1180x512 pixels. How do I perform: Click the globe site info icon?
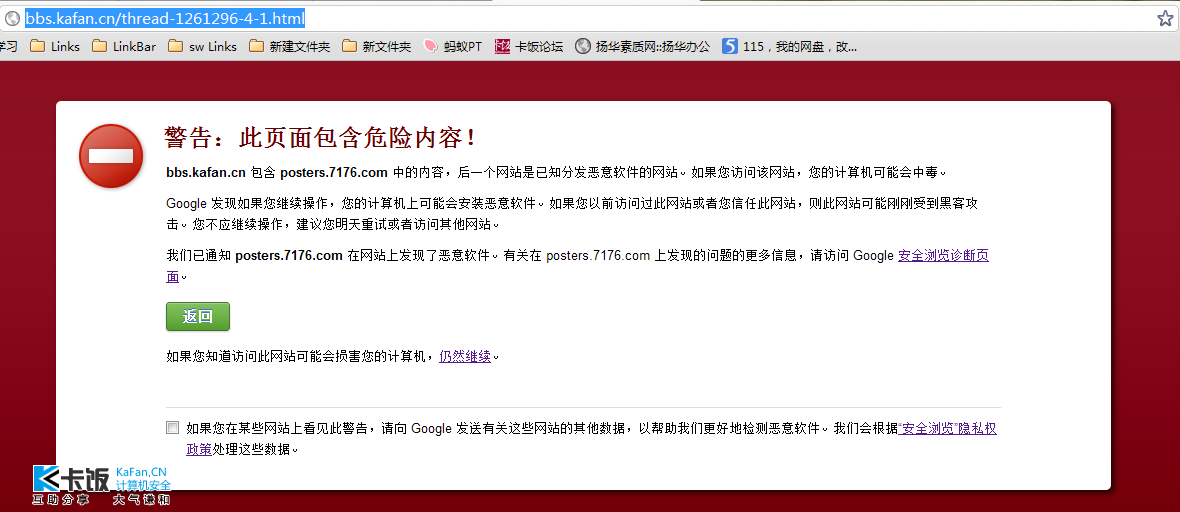pos(12,19)
